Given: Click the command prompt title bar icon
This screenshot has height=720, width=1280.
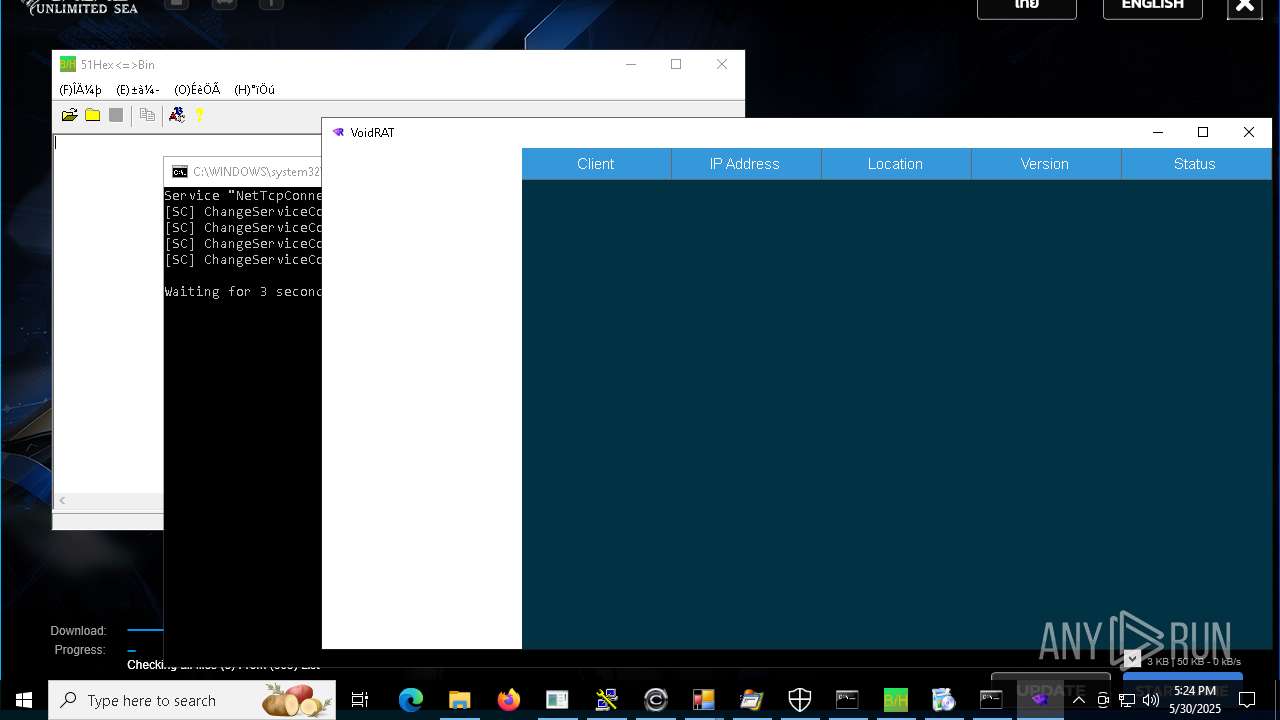Looking at the screenshot, I should coord(180,172).
